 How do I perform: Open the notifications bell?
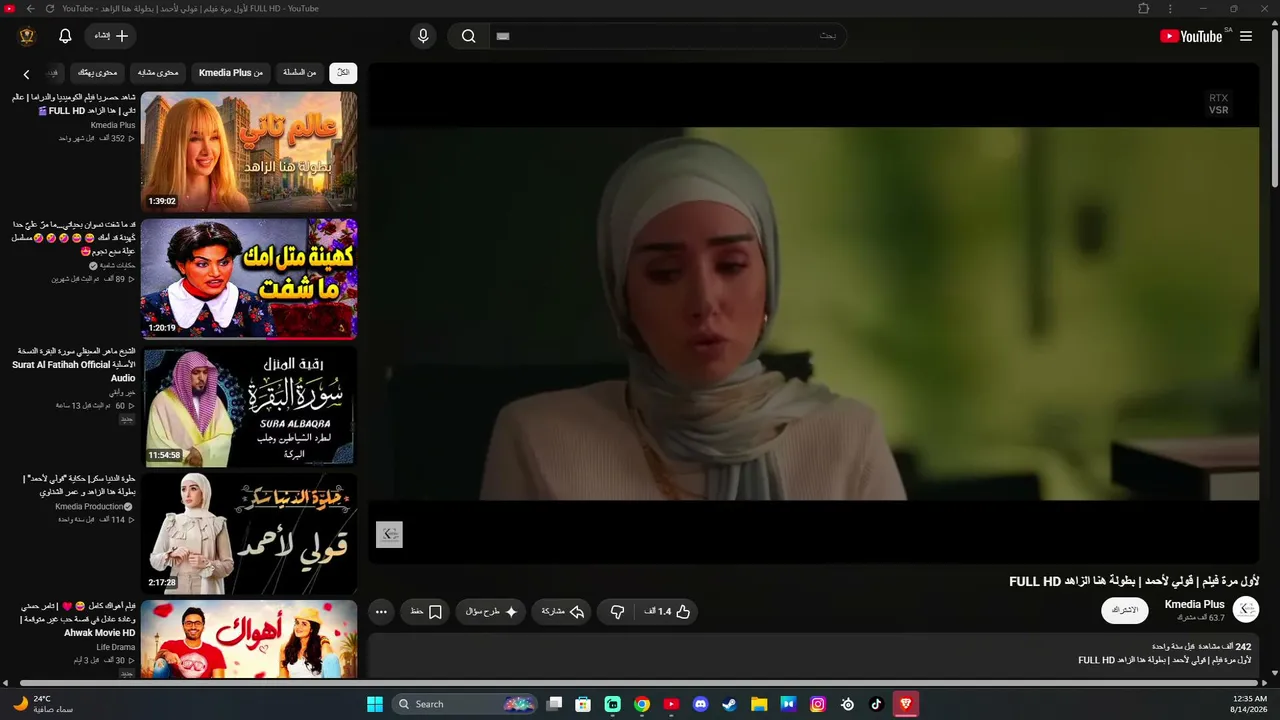[65, 36]
